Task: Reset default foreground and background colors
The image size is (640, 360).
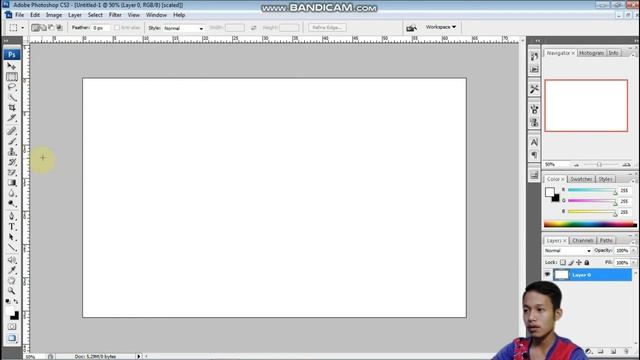Action: coord(7,301)
